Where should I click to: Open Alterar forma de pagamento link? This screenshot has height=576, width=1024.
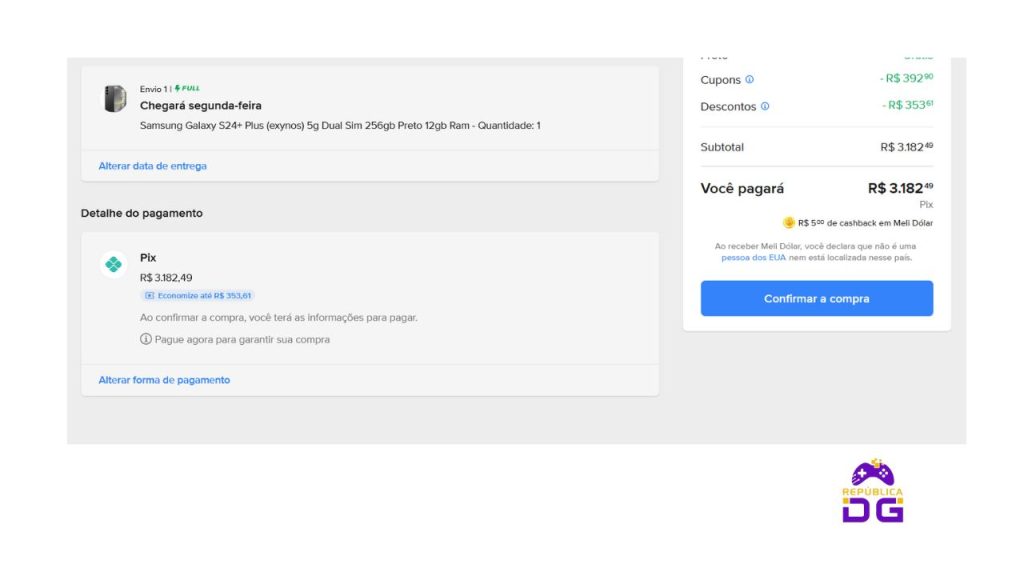(164, 380)
